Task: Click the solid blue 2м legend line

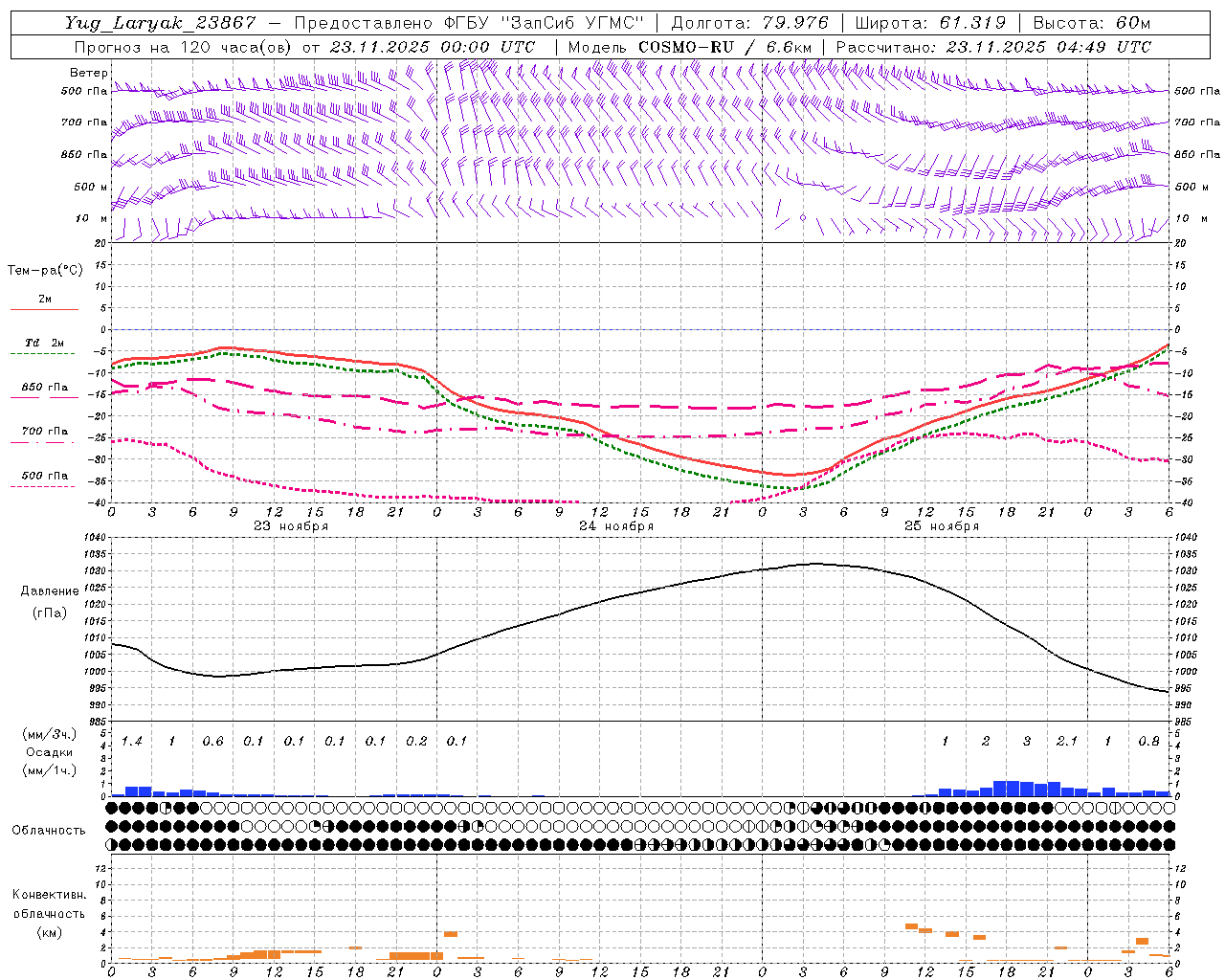Action: tap(44, 309)
